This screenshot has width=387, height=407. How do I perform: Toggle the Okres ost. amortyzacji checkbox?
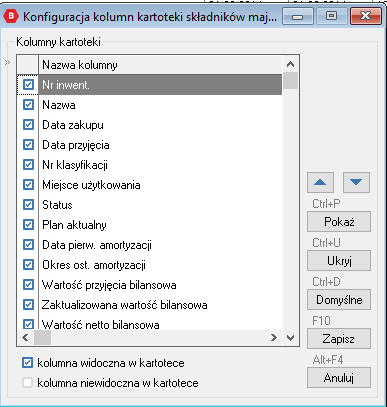pos(28,265)
